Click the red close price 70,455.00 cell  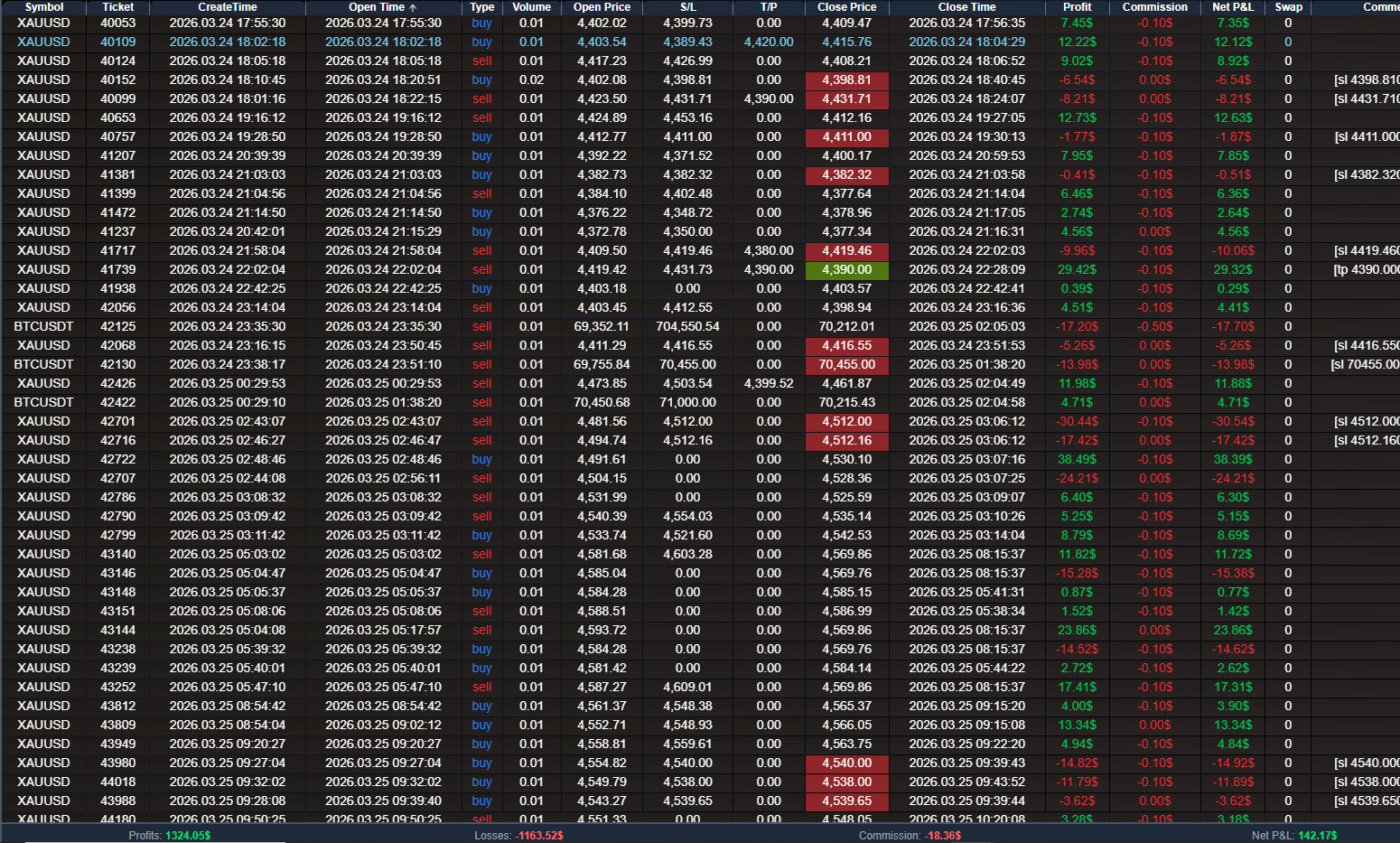(846, 365)
